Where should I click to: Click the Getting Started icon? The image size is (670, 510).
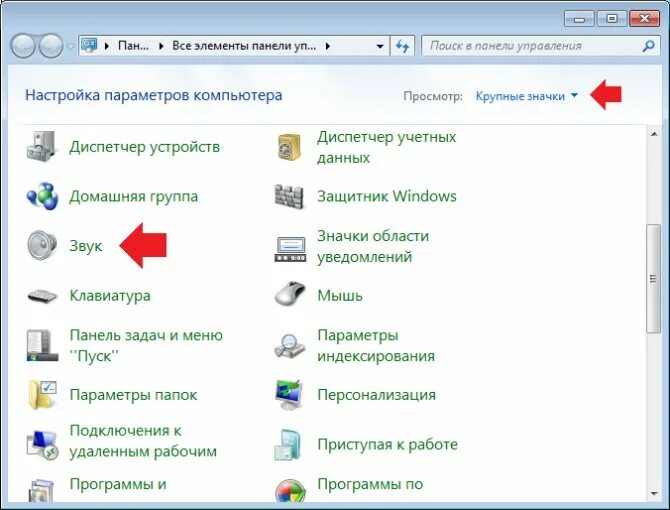click(x=288, y=445)
